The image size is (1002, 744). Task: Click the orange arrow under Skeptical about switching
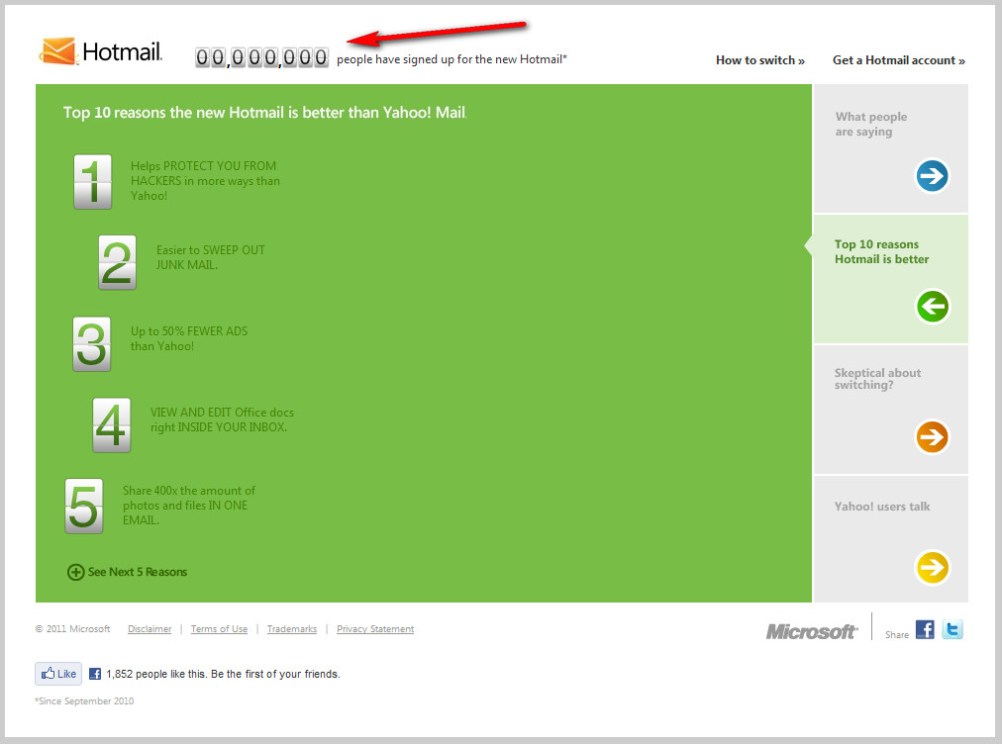pos(932,437)
